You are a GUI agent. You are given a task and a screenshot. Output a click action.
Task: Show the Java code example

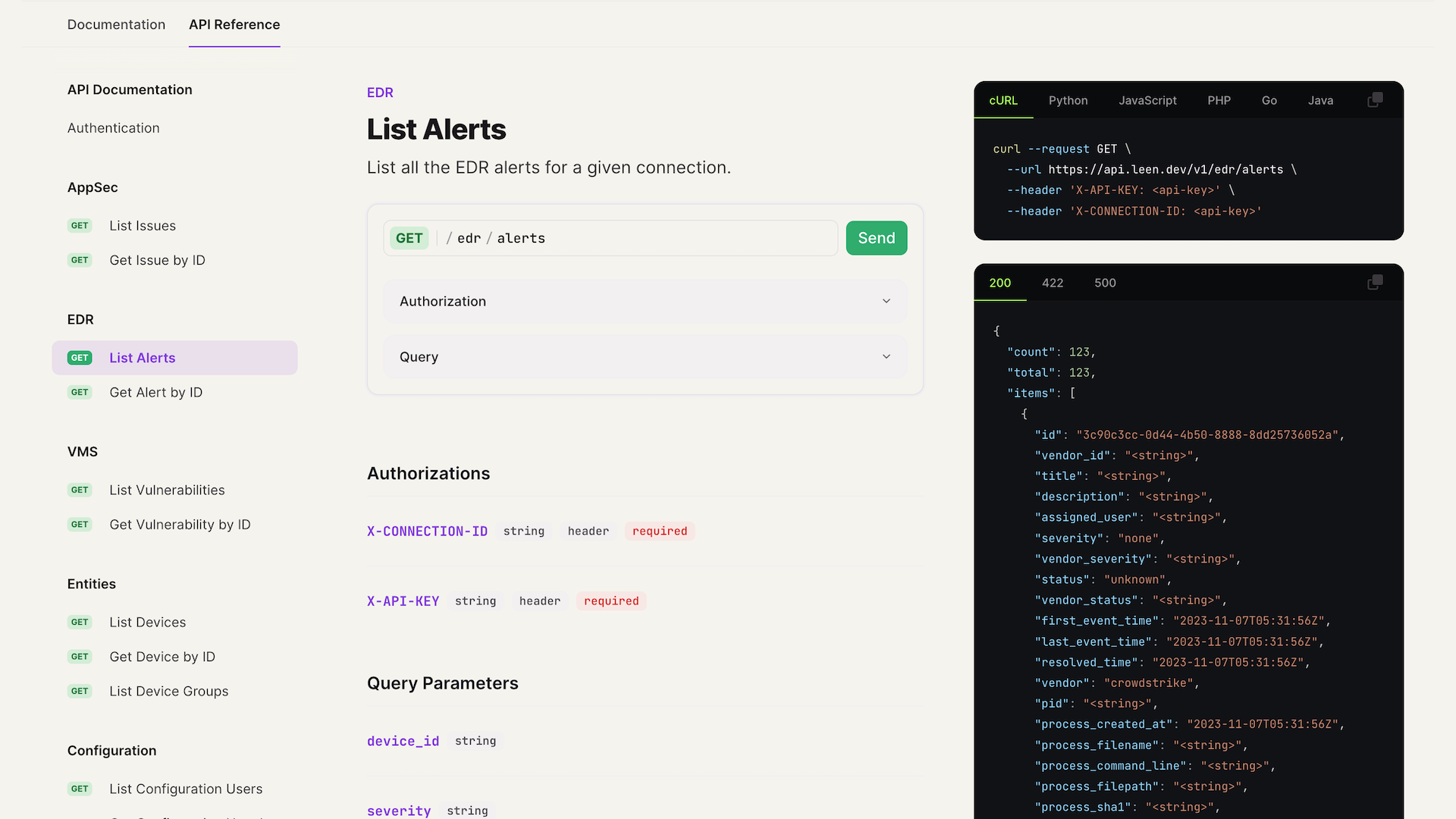tap(1320, 100)
